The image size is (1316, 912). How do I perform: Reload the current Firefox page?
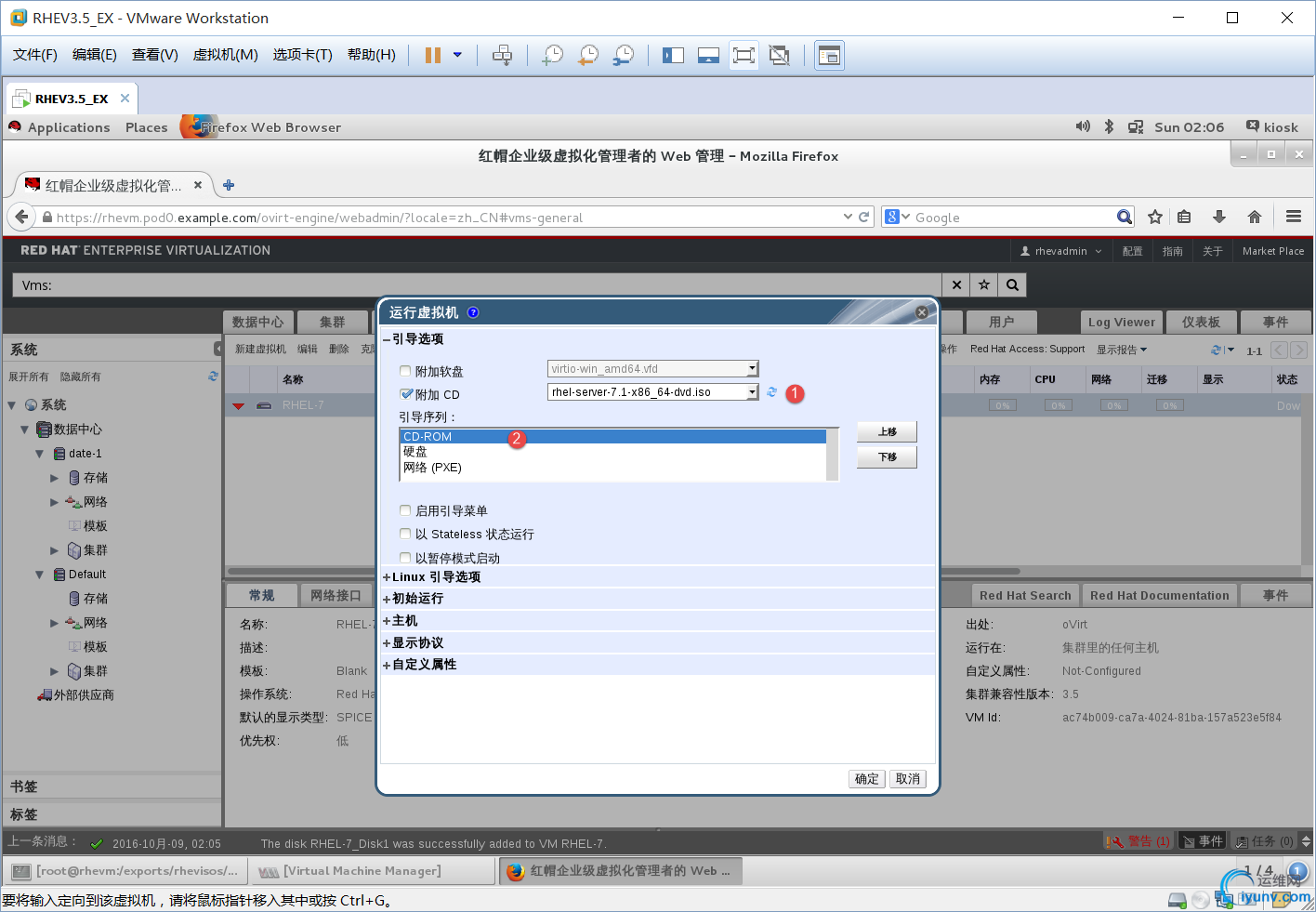(864, 217)
